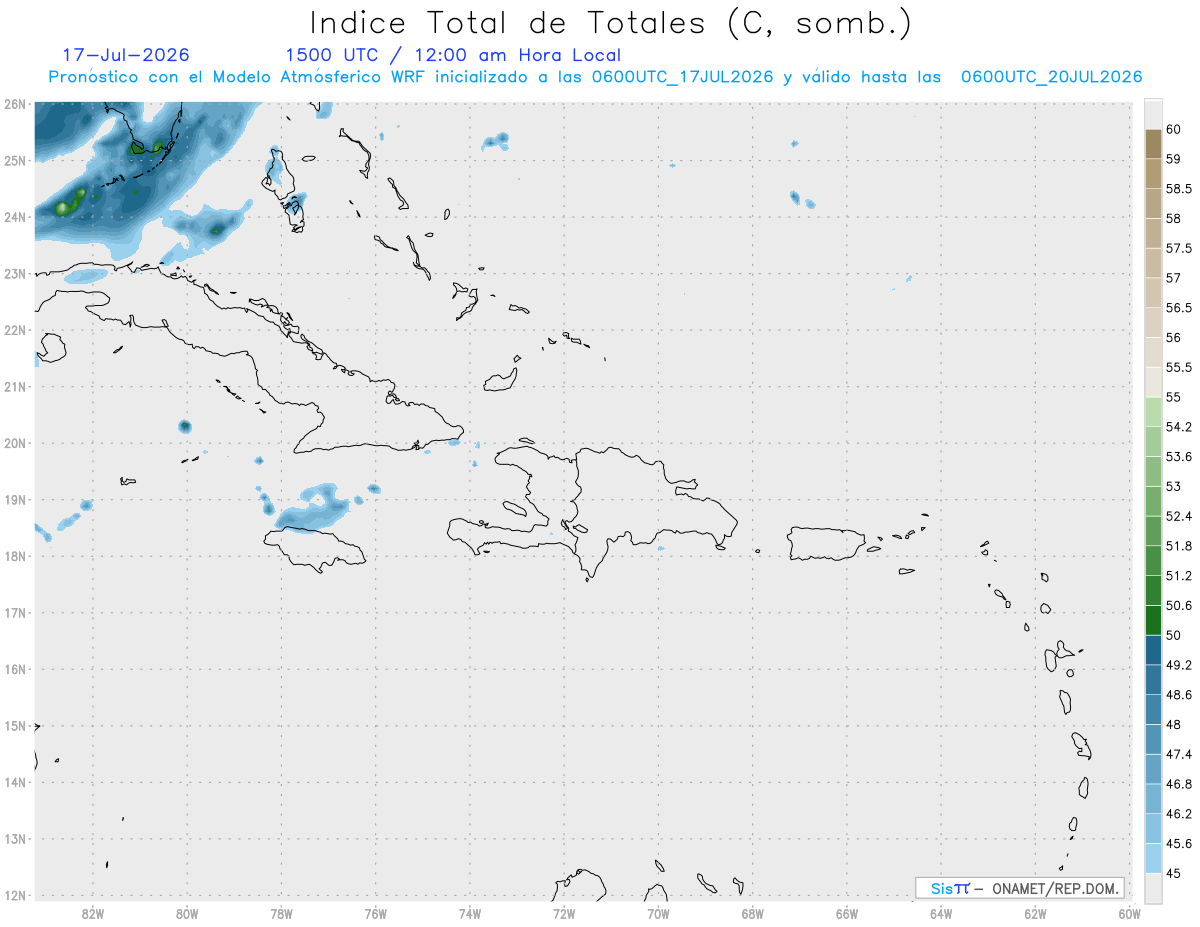This screenshot has height=927, width=1200.
Task: Click the dark green swatch between 50 and 50.6
Action: tap(1153, 620)
